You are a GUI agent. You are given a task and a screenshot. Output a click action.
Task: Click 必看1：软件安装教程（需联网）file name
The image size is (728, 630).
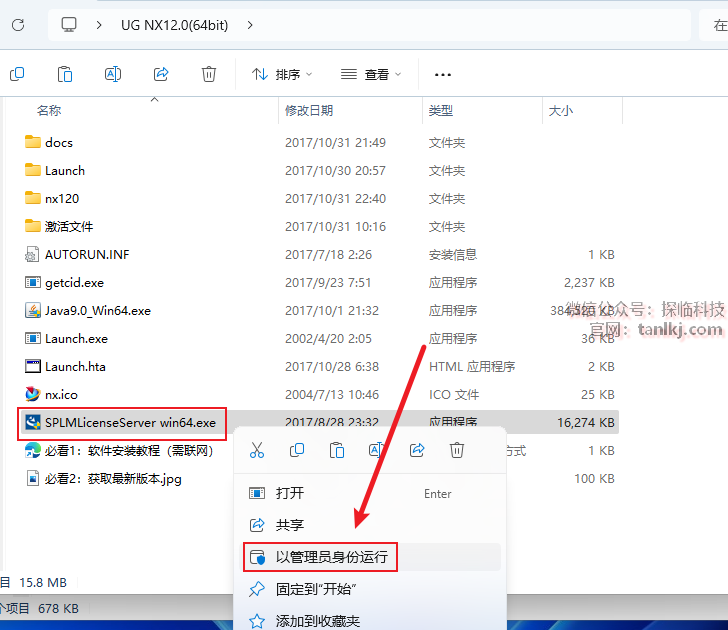(x=129, y=451)
